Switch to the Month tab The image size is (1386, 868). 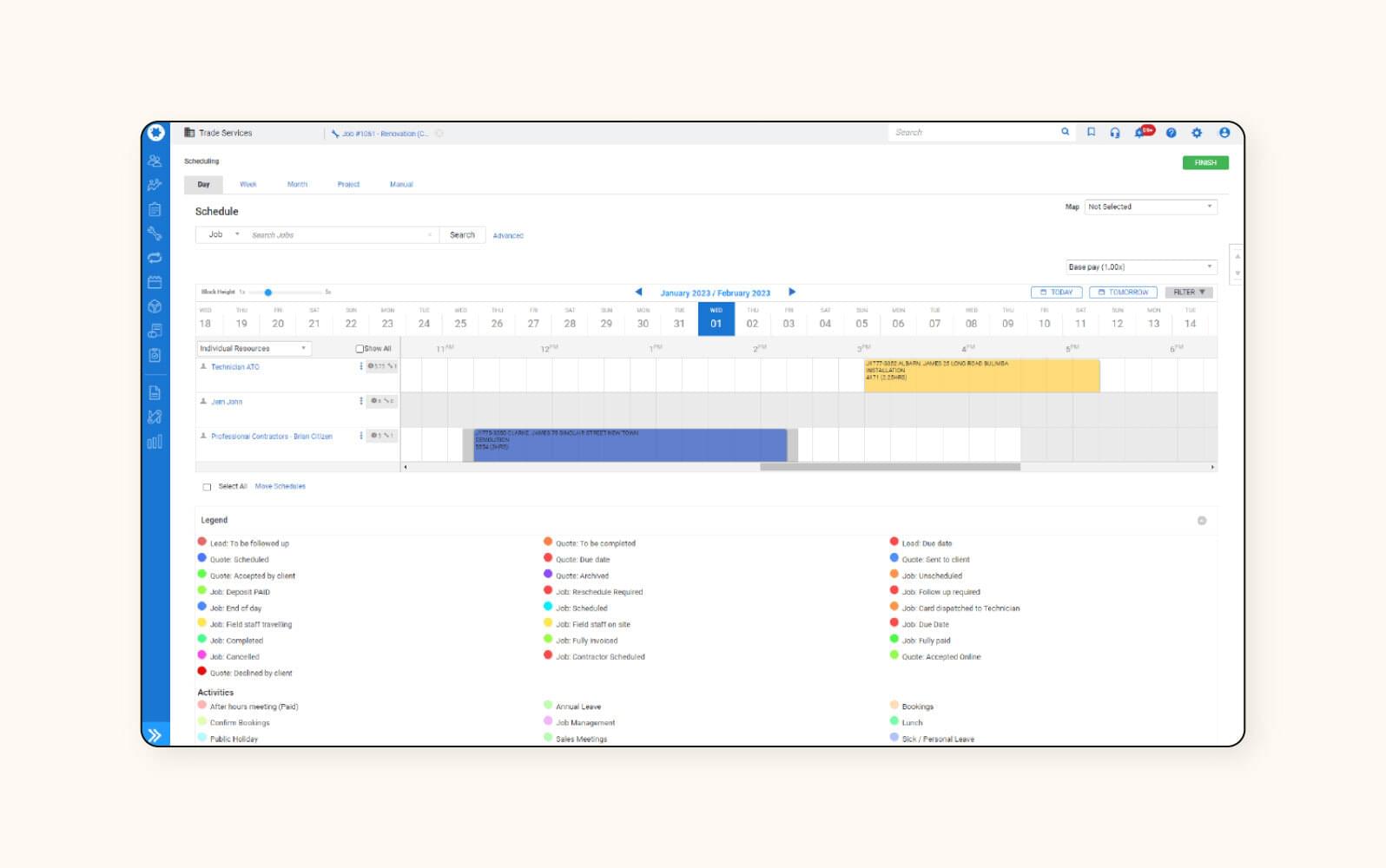coord(297,184)
